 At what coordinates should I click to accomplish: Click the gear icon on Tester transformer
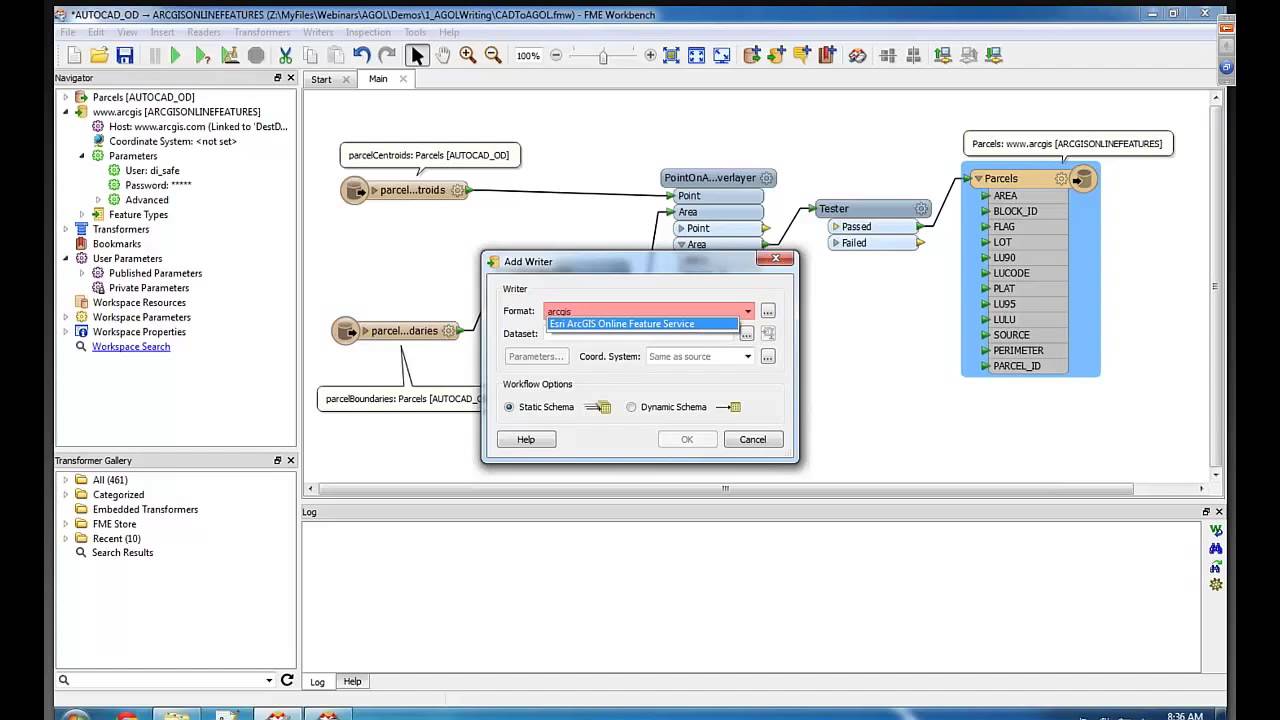(922, 209)
